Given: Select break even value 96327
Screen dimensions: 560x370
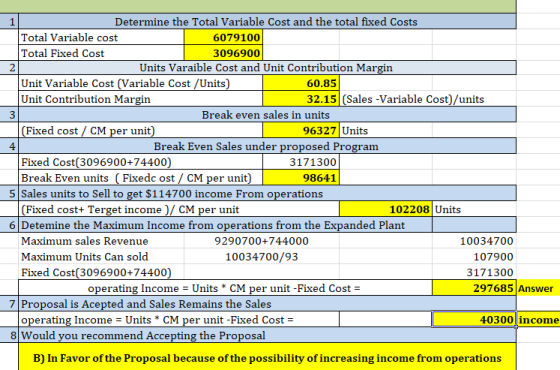Looking at the screenshot, I should (301, 130).
